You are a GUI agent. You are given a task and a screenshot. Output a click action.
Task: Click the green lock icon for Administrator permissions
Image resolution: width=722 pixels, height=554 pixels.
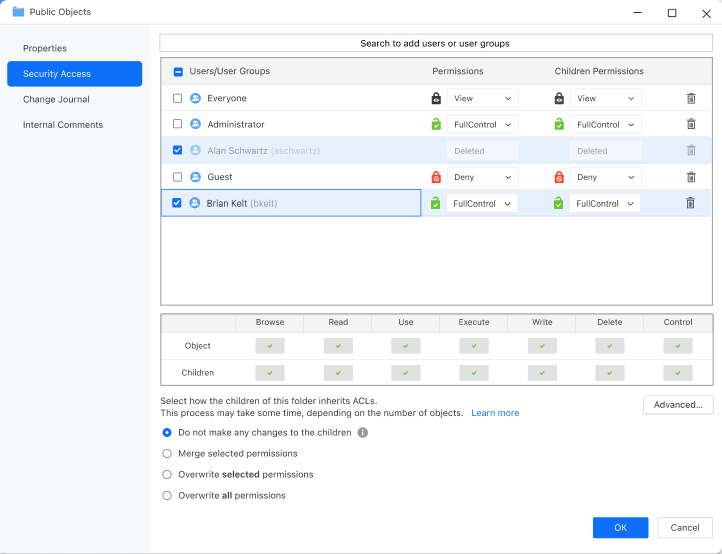tap(436, 124)
